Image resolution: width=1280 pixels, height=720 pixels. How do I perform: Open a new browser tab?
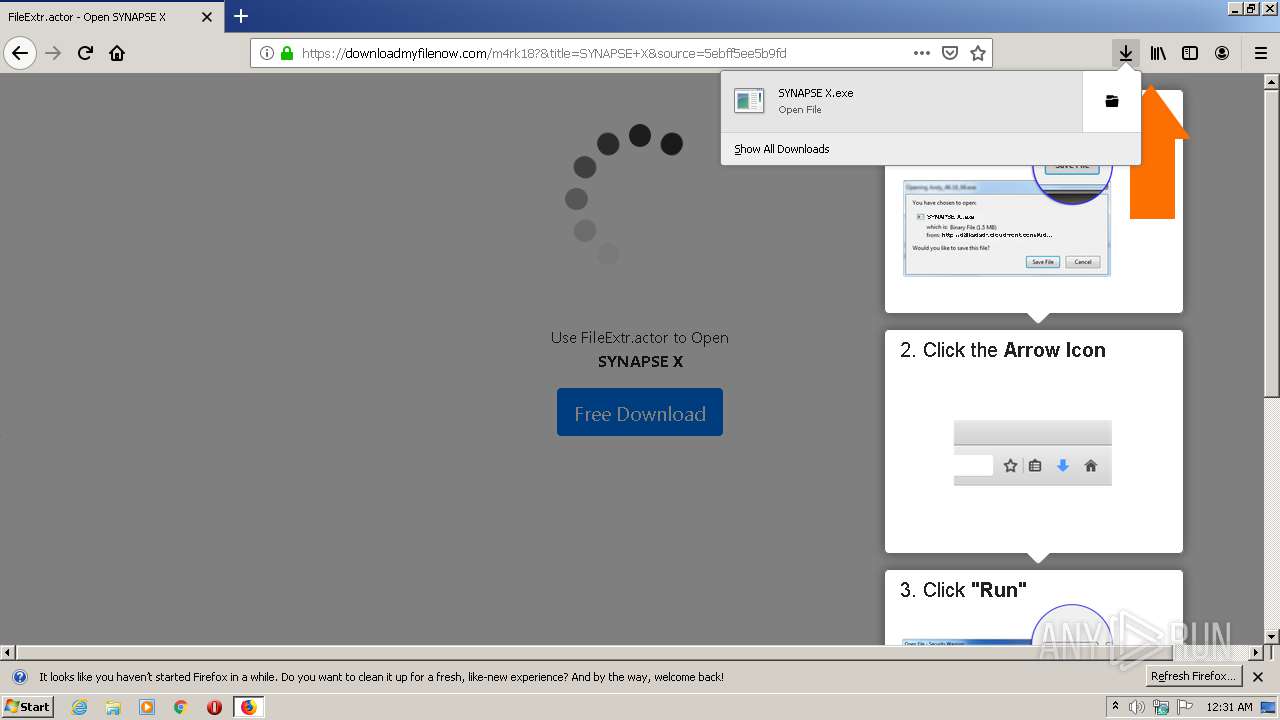pos(241,16)
